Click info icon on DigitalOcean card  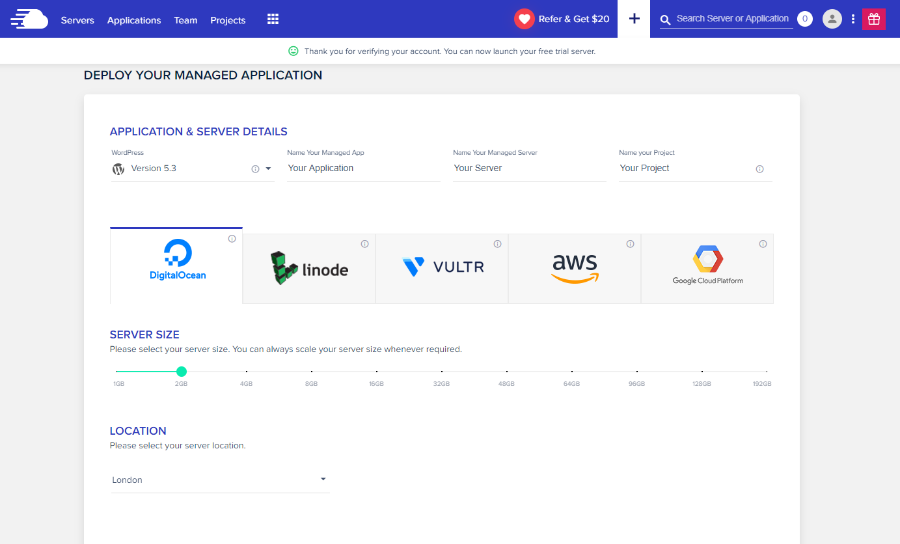[x=232, y=239]
